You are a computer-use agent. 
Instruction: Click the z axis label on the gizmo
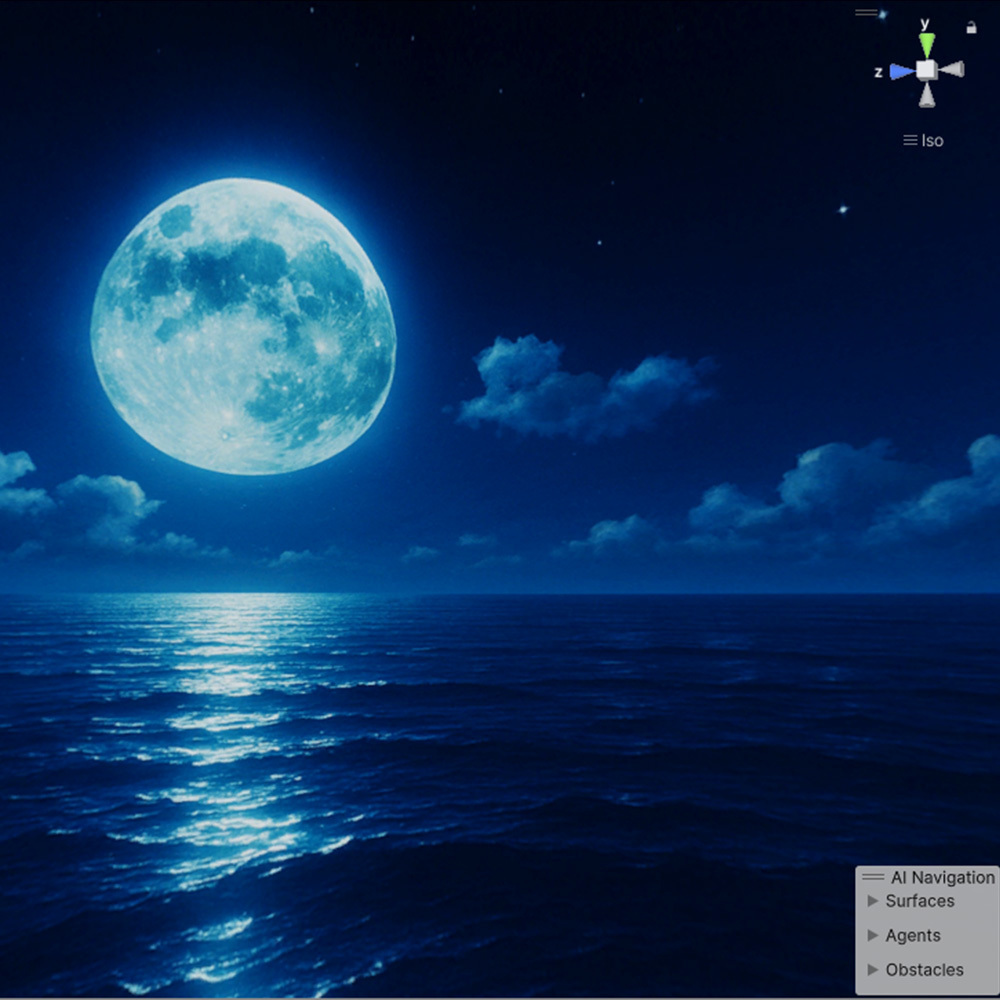tap(877, 73)
